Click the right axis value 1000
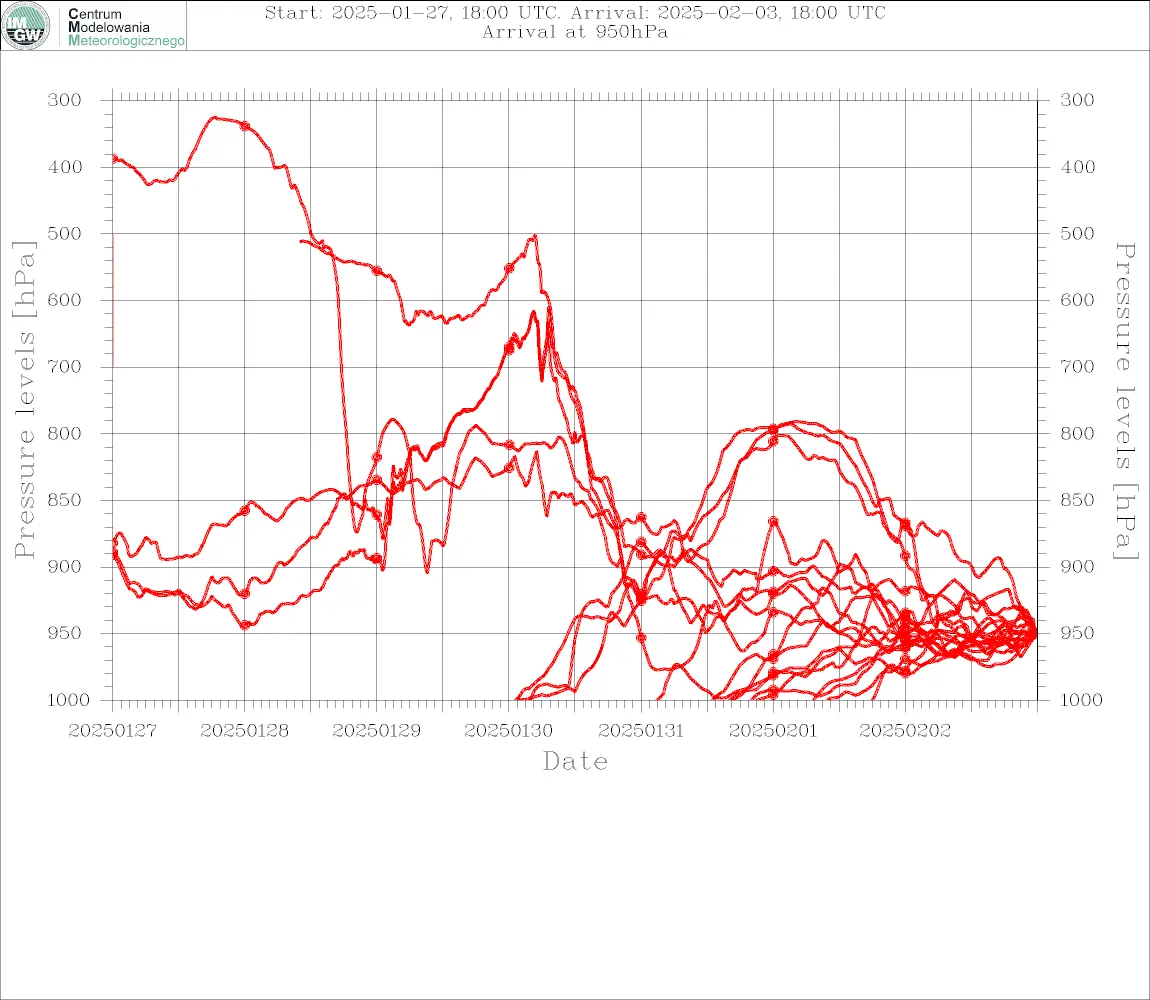This screenshot has height=1000, width=1150. [x=1082, y=700]
